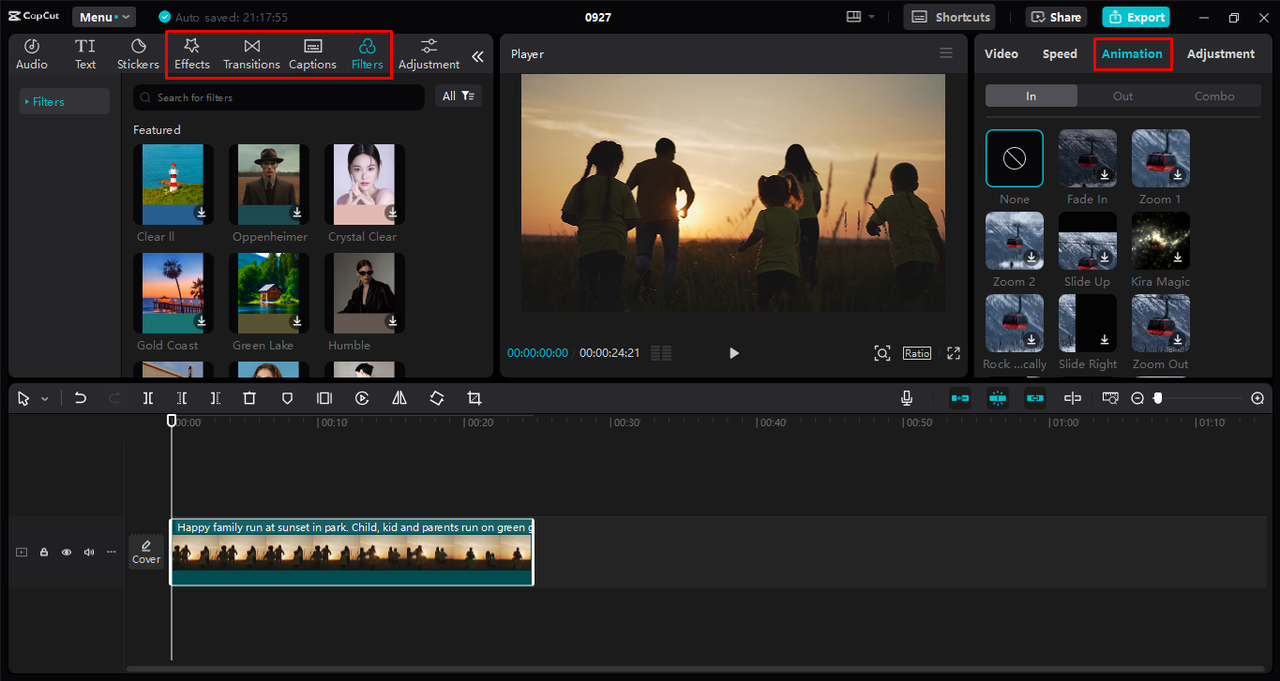
Task: Toggle the timeline ruler search icon
Action: pos(1110,398)
